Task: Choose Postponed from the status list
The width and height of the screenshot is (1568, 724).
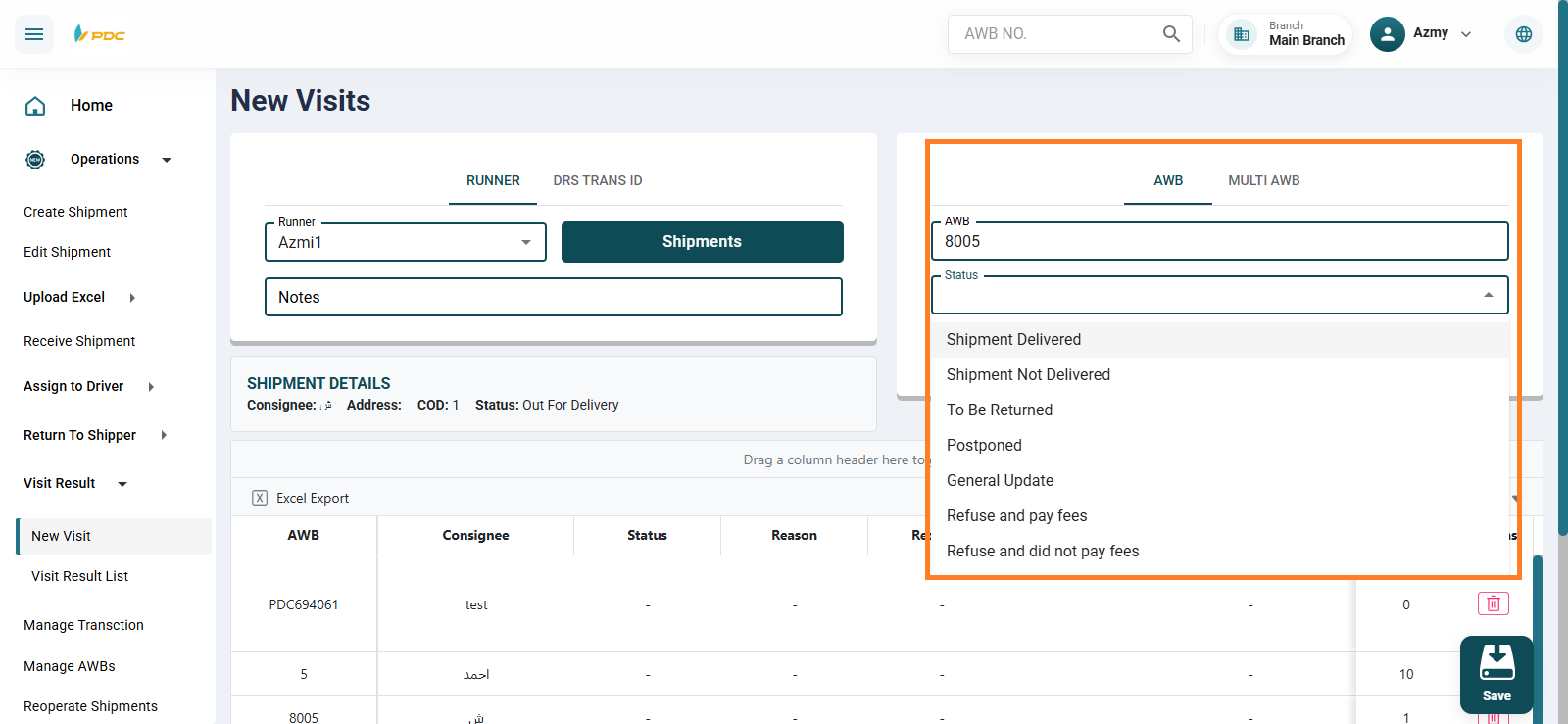Action: pyautogui.click(x=984, y=445)
